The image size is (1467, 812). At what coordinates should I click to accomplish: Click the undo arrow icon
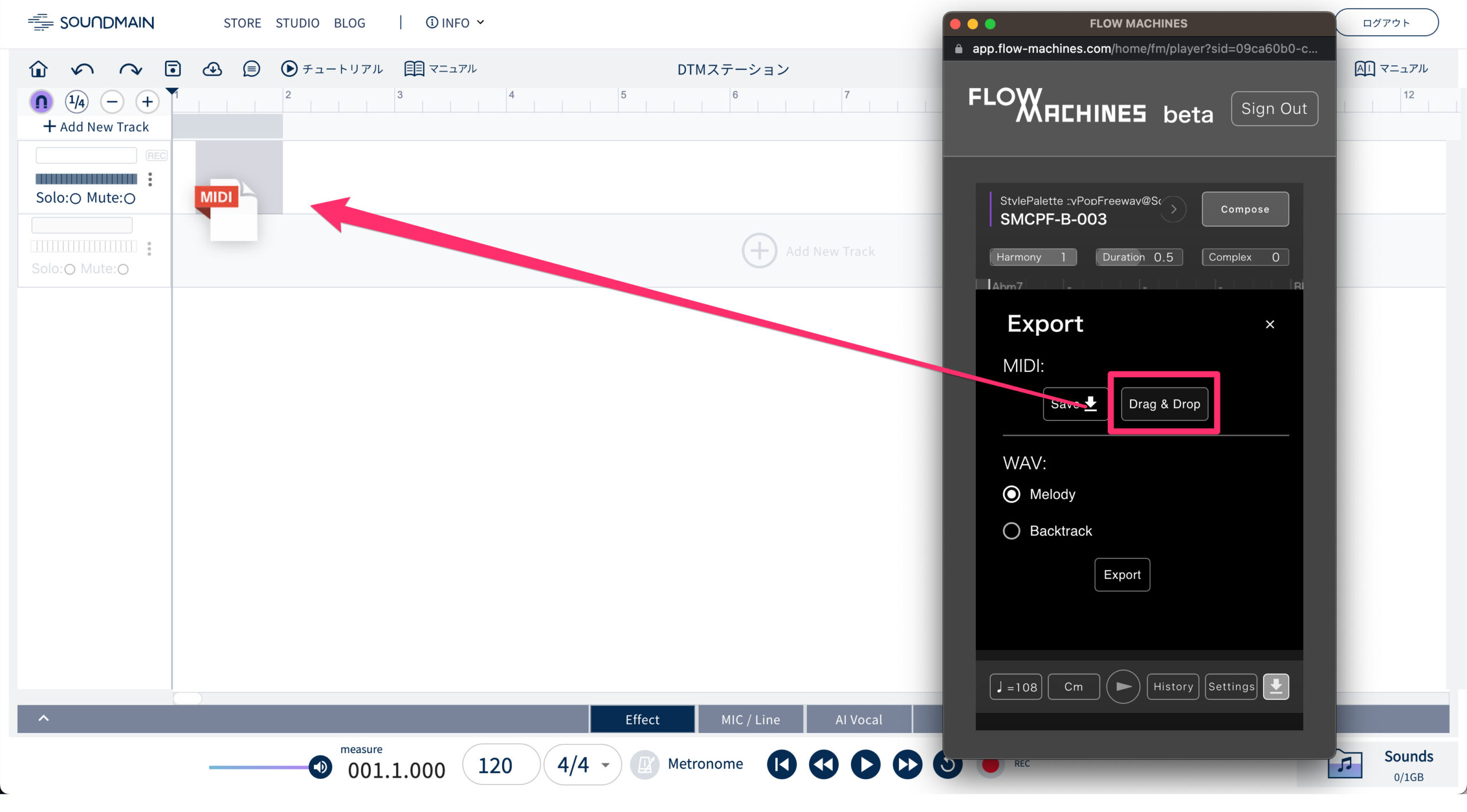pos(83,69)
